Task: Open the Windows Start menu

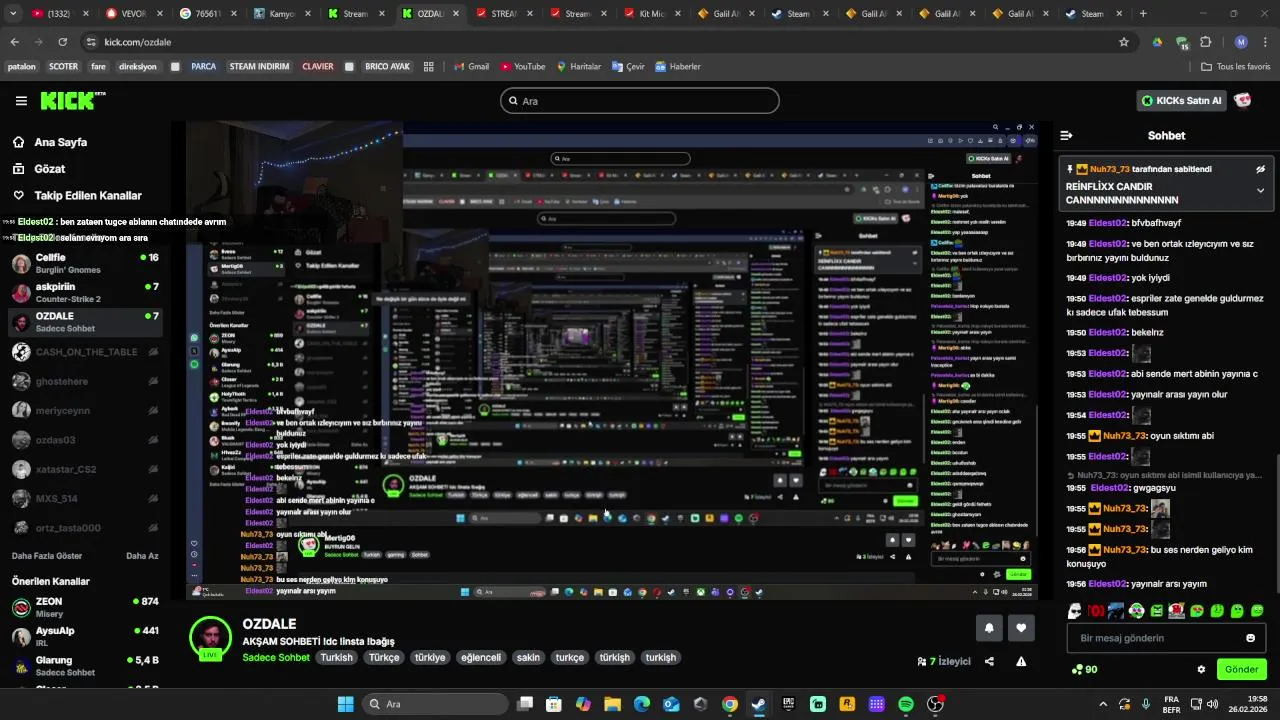Action: coord(345,704)
